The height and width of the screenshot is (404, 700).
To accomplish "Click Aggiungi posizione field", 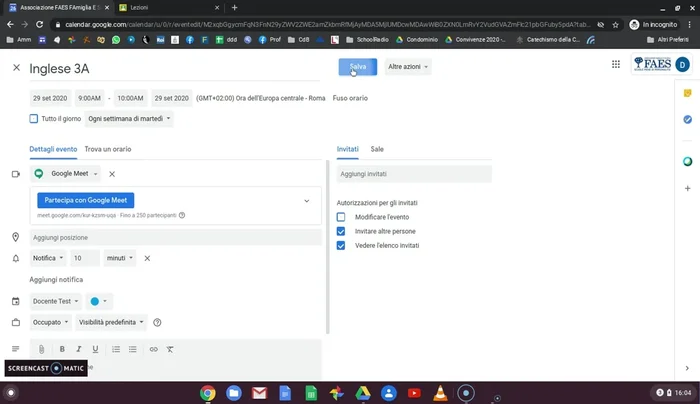I will [176, 237].
